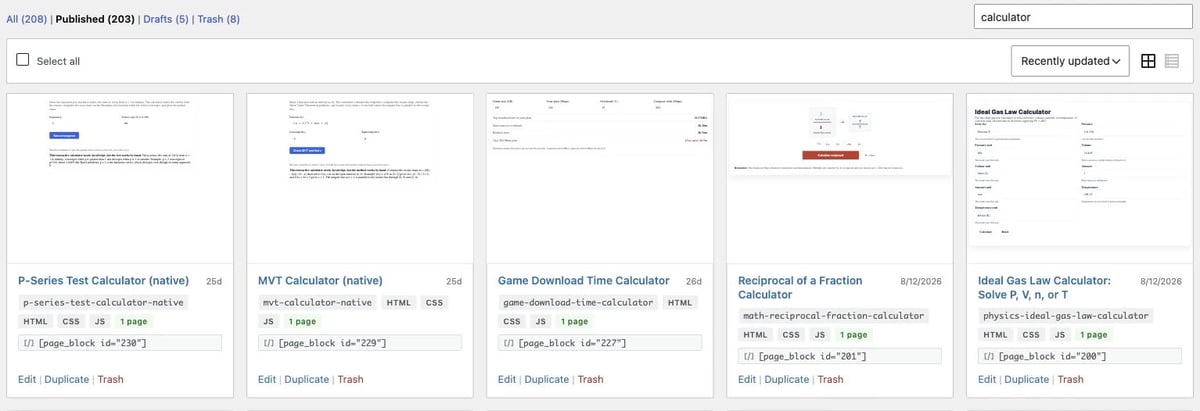
Task: Open Game Download Time Calculator title
Action: [x=584, y=281]
